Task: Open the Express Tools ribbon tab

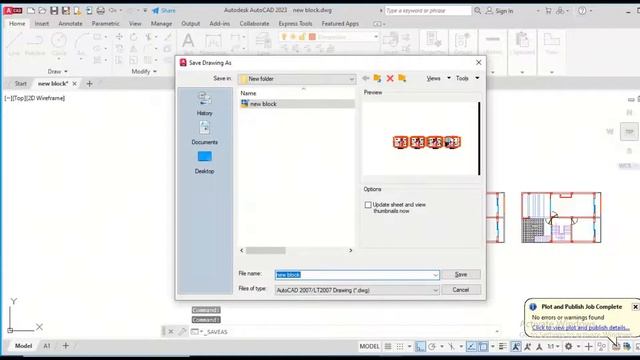Action: click(295, 24)
